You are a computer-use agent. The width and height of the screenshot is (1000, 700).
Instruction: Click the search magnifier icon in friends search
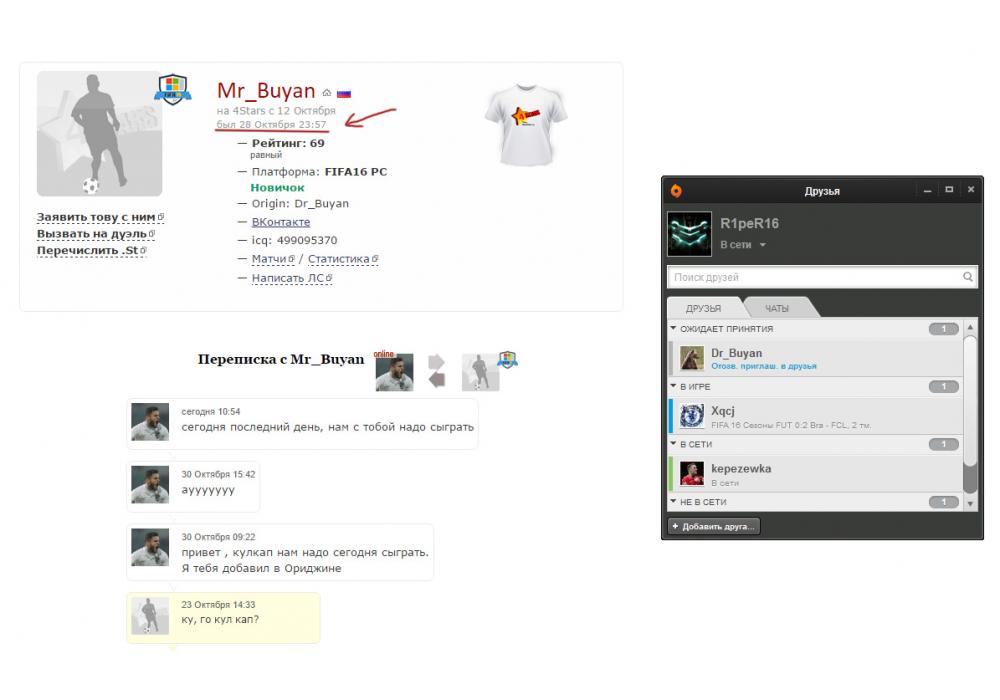[x=967, y=277]
